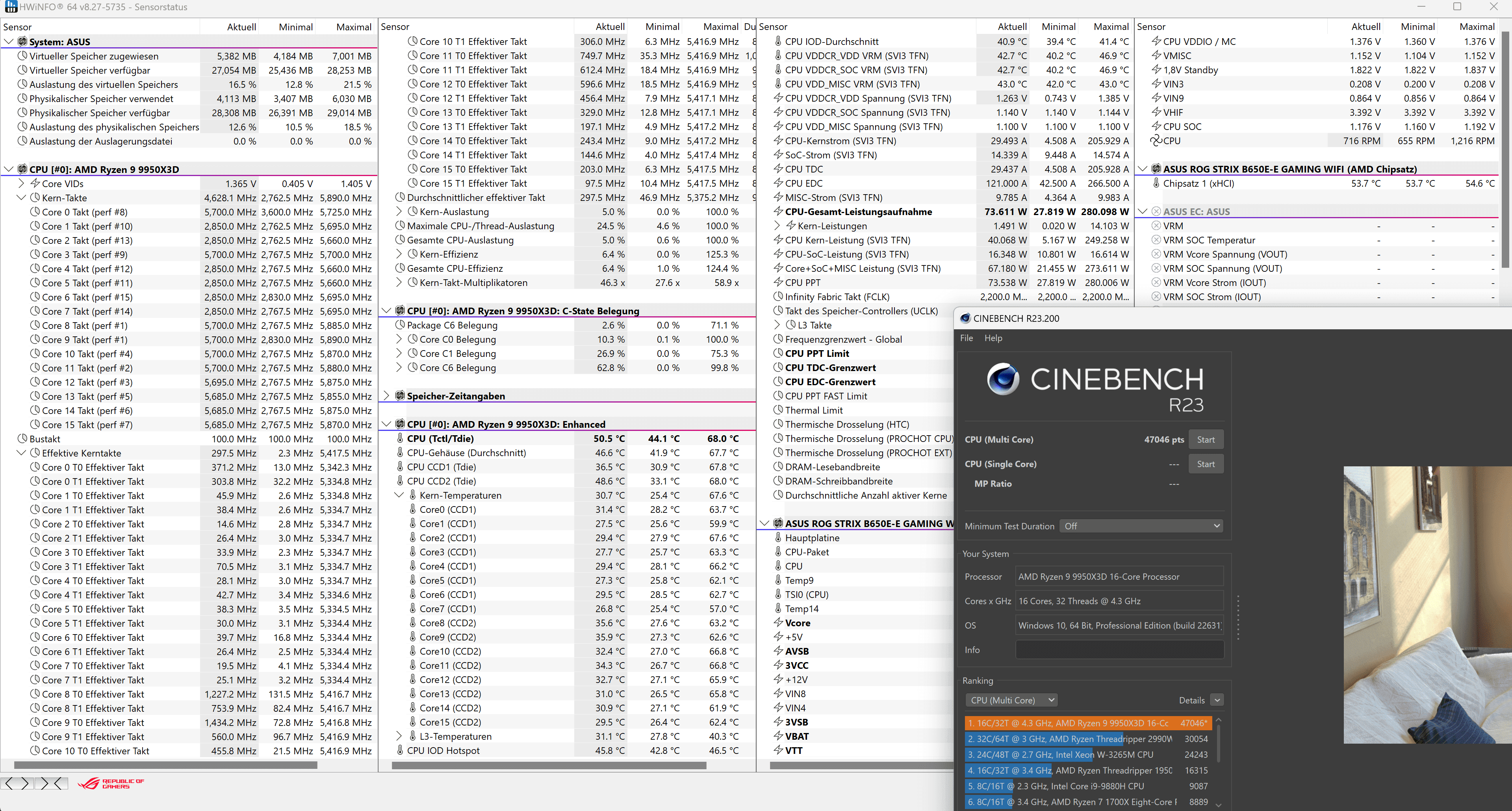Open the Cinebench Help menu
The height and width of the screenshot is (811, 1512).
[993, 338]
